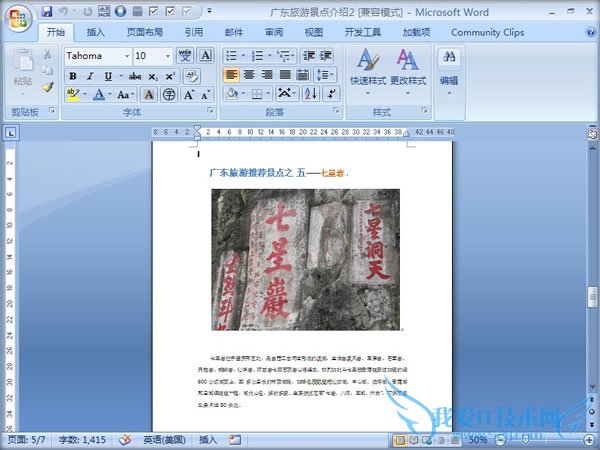The height and width of the screenshot is (450, 600).
Task: Toggle the align text left button
Action: pyautogui.click(x=231, y=75)
